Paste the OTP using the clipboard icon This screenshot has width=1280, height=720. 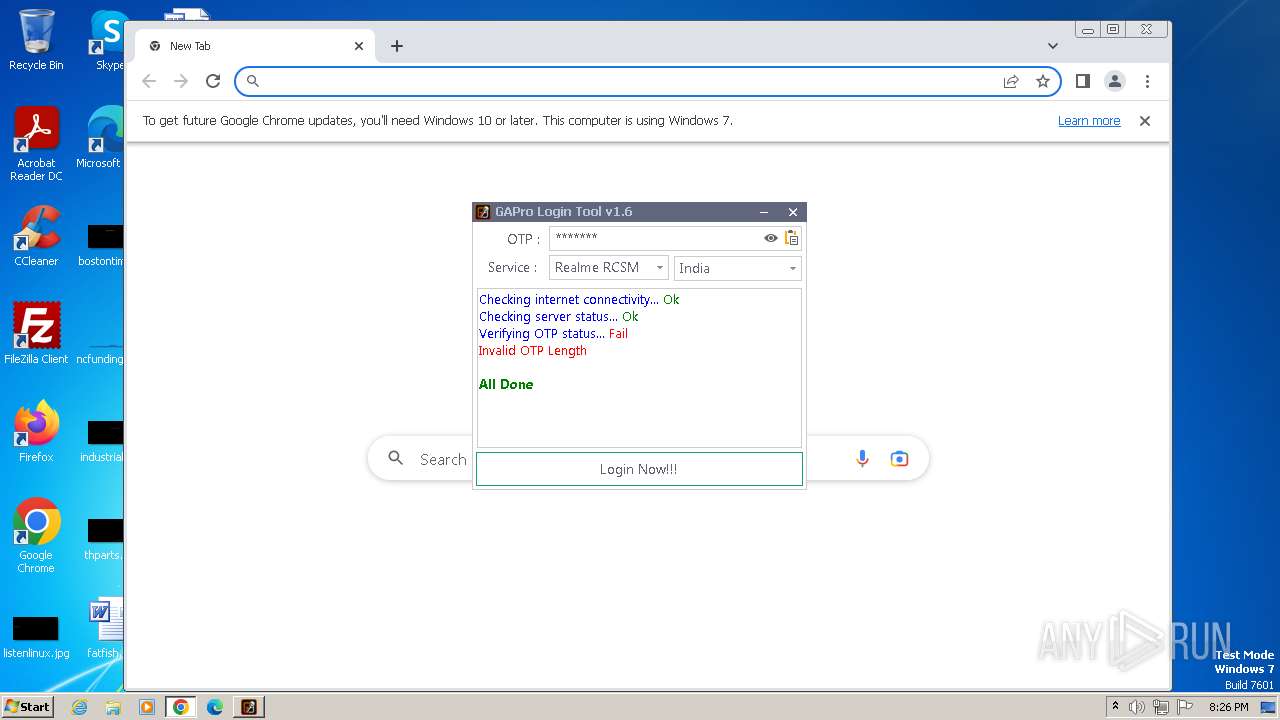(792, 238)
